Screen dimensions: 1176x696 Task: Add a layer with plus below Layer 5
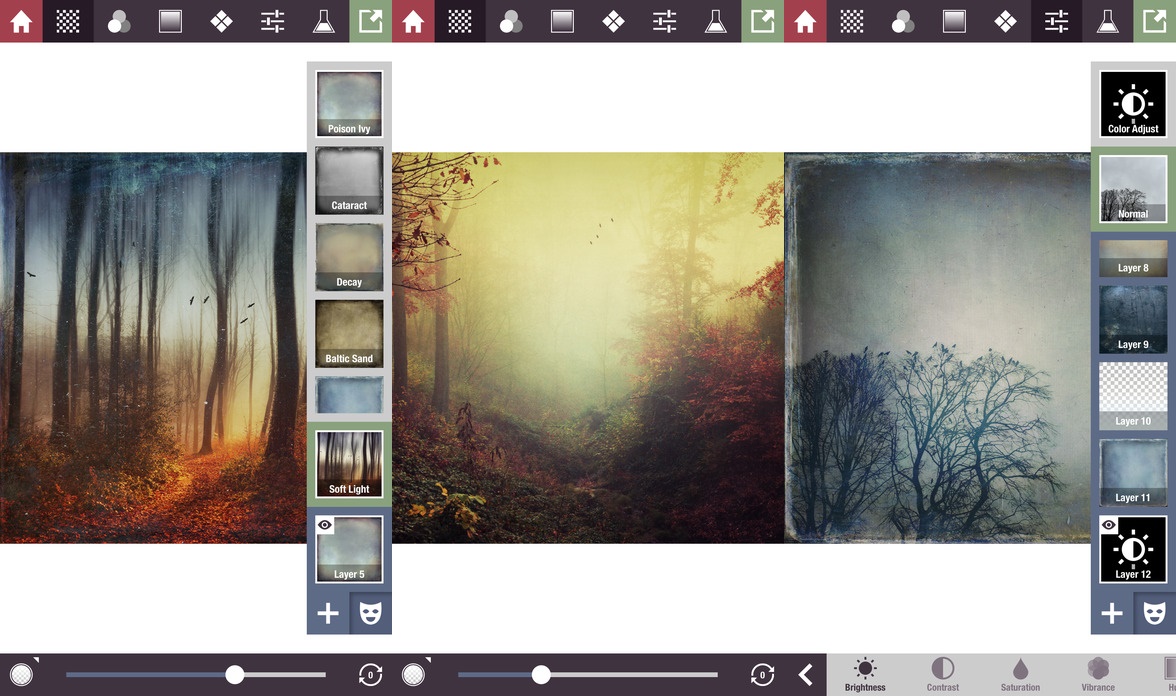tap(328, 614)
